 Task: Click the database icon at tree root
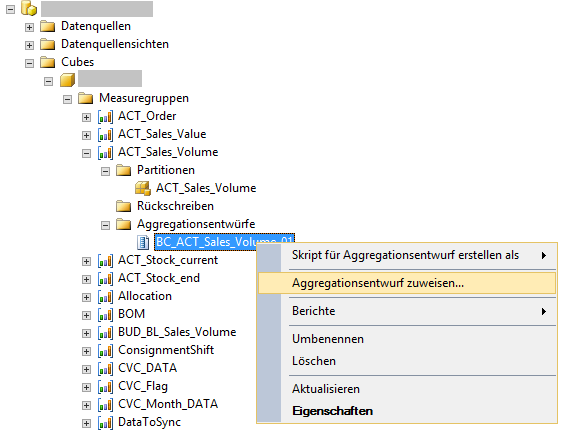[29, 8]
